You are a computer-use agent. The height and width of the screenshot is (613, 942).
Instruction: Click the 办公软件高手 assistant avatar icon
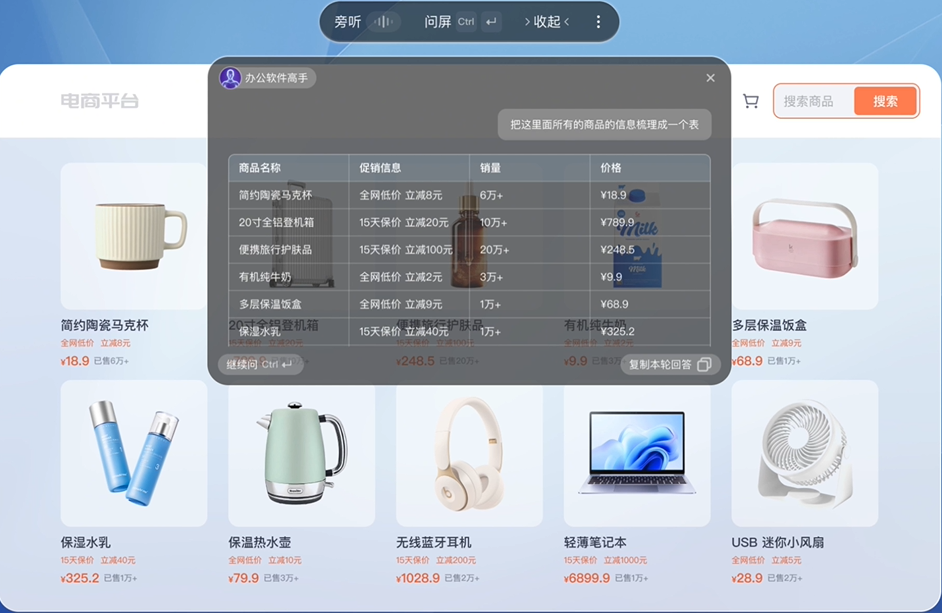click(230, 78)
